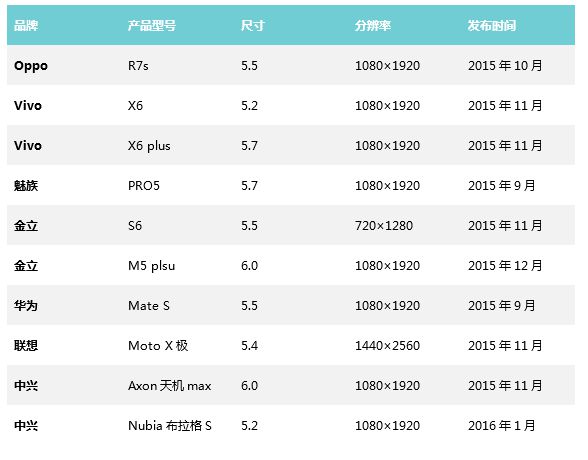This screenshot has height=460, width=588.
Task: Select the 魅族 brand cell
Action: [26, 186]
